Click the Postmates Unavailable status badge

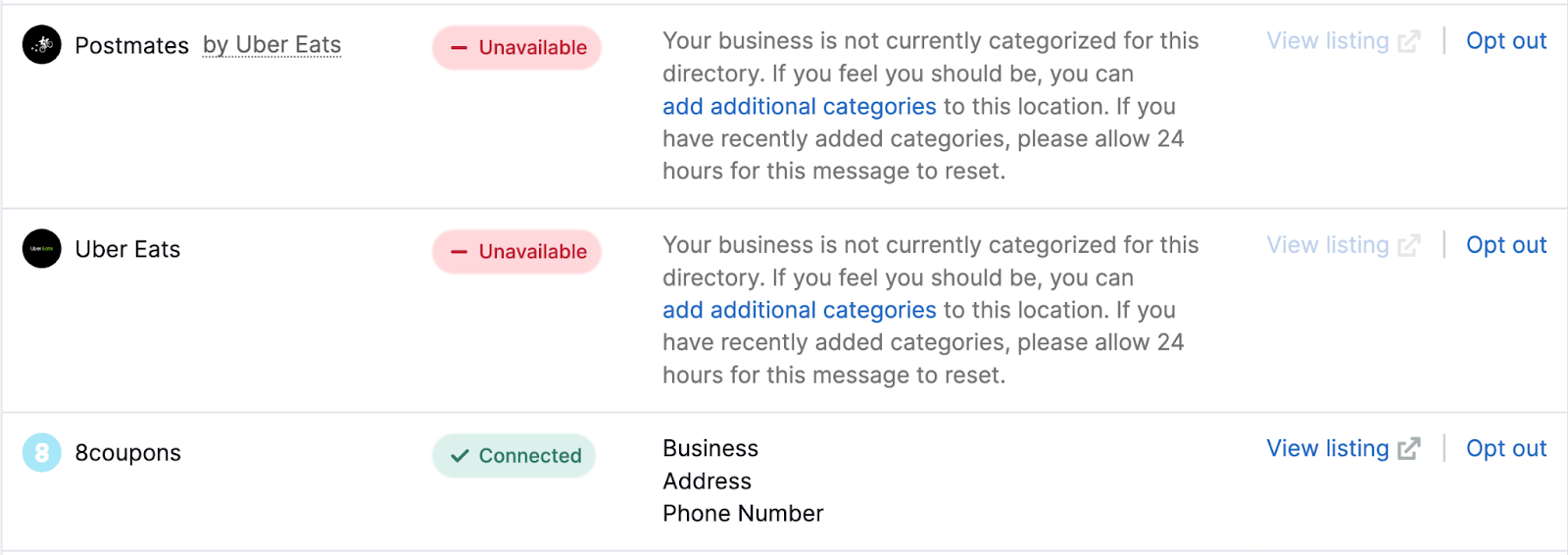coord(516,48)
